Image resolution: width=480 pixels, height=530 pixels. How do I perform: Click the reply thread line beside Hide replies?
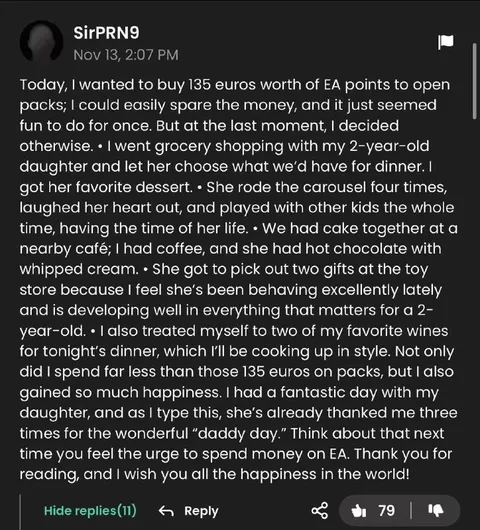click(21, 512)
